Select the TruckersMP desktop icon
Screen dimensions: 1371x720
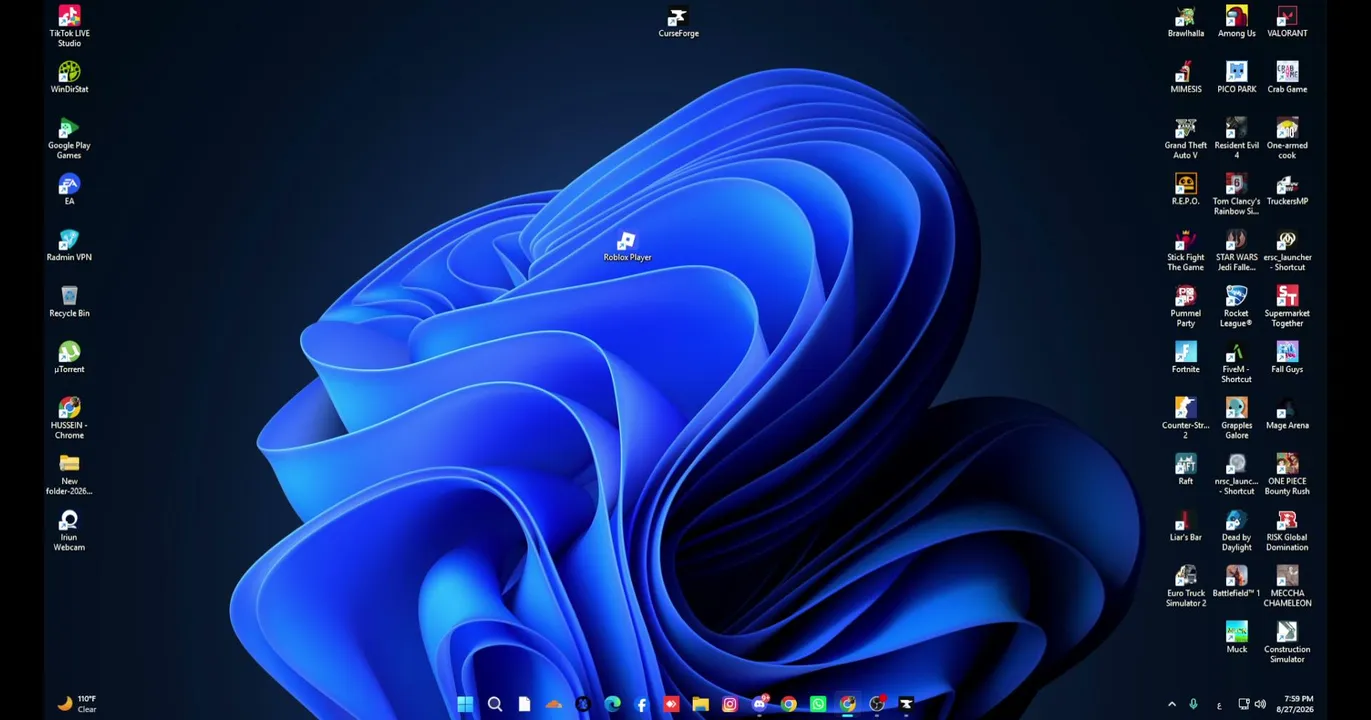click(1287, 189)
